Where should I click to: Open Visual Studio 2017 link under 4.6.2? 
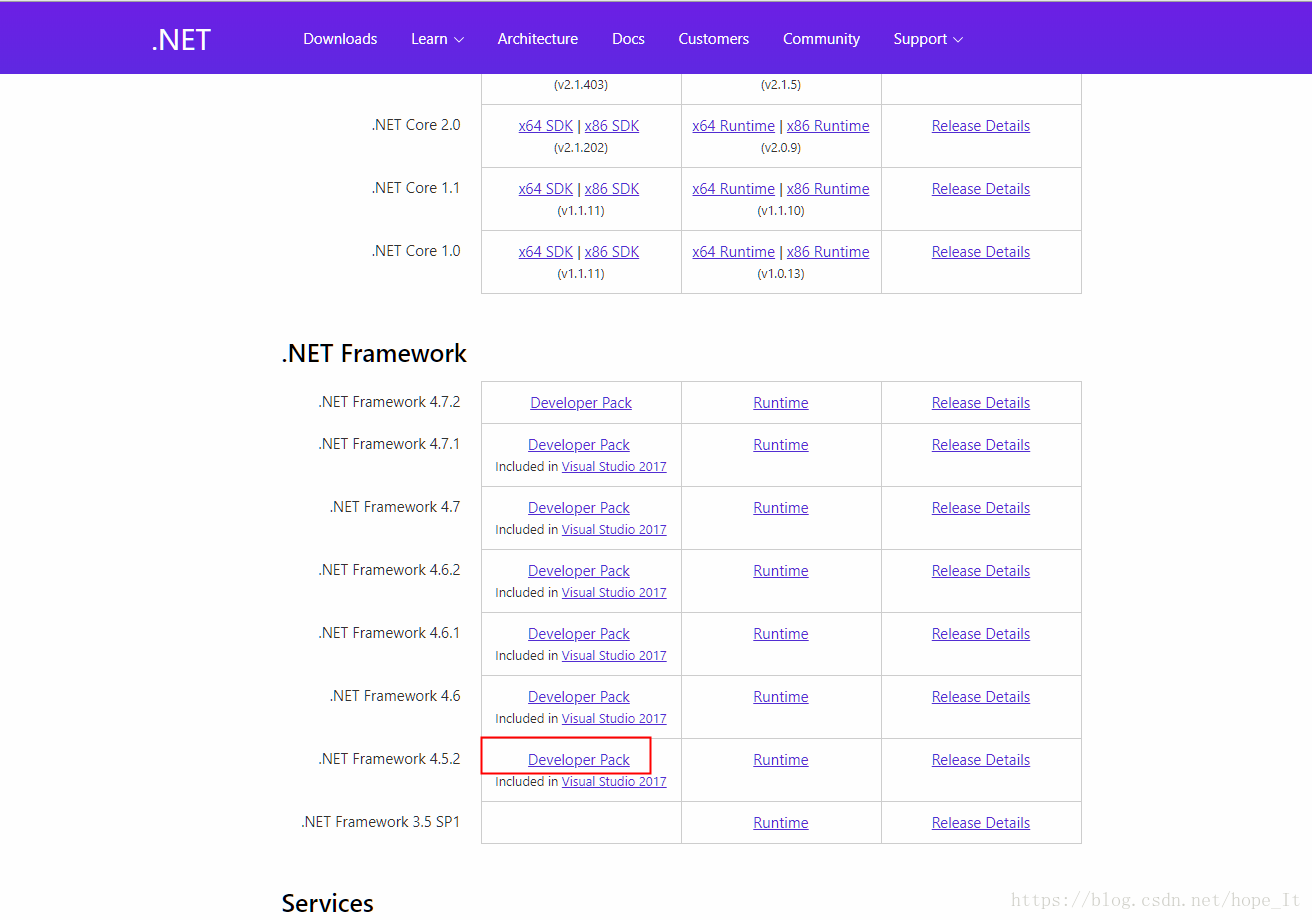click(614, 593)
